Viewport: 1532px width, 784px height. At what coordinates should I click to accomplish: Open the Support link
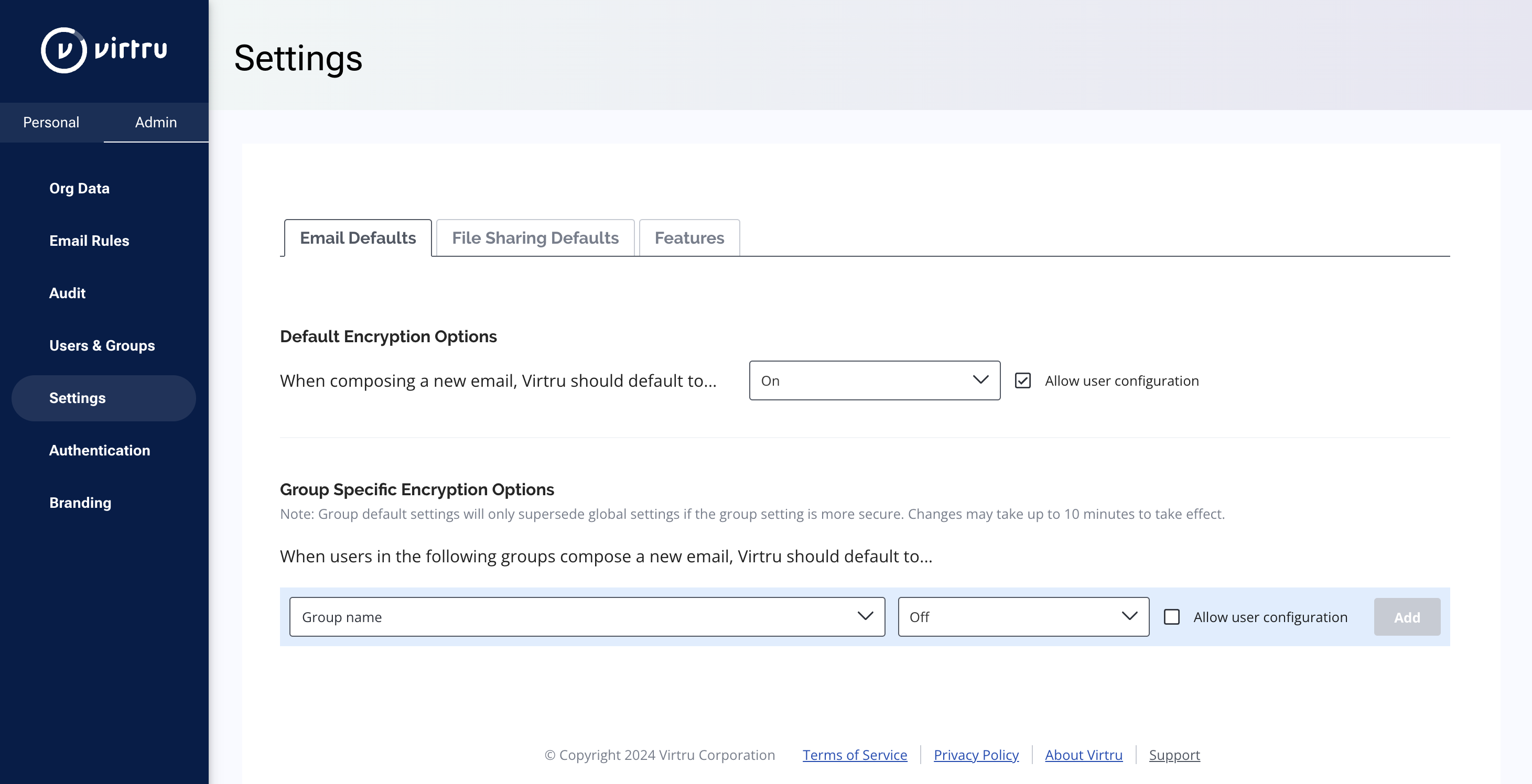[1174, 755]
